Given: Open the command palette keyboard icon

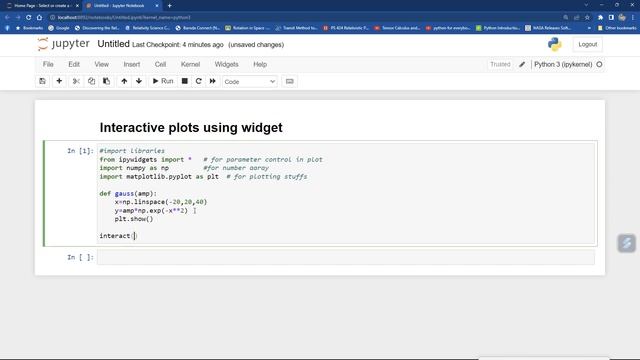Looking at the screenshot, I should (289, 81).
